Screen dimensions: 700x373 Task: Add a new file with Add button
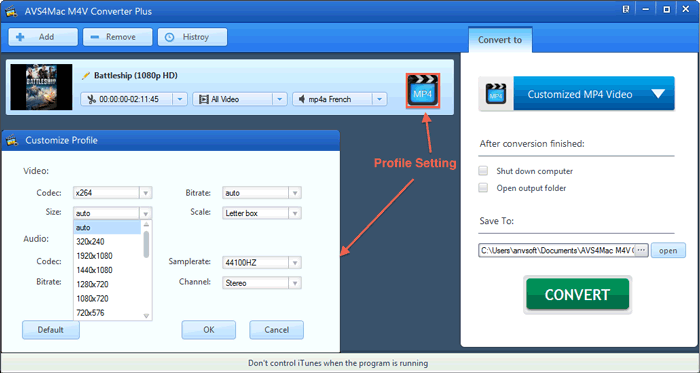tap(43, 37)
